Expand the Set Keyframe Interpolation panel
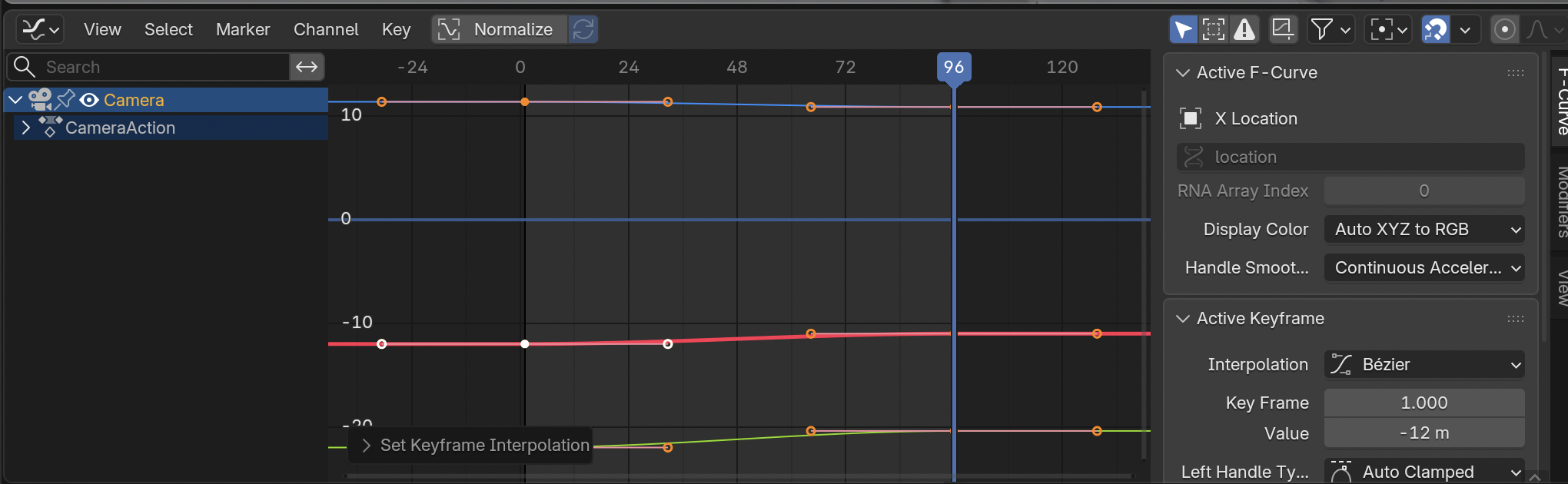This screenshot has width=1568, height=484. pos(367,446)
